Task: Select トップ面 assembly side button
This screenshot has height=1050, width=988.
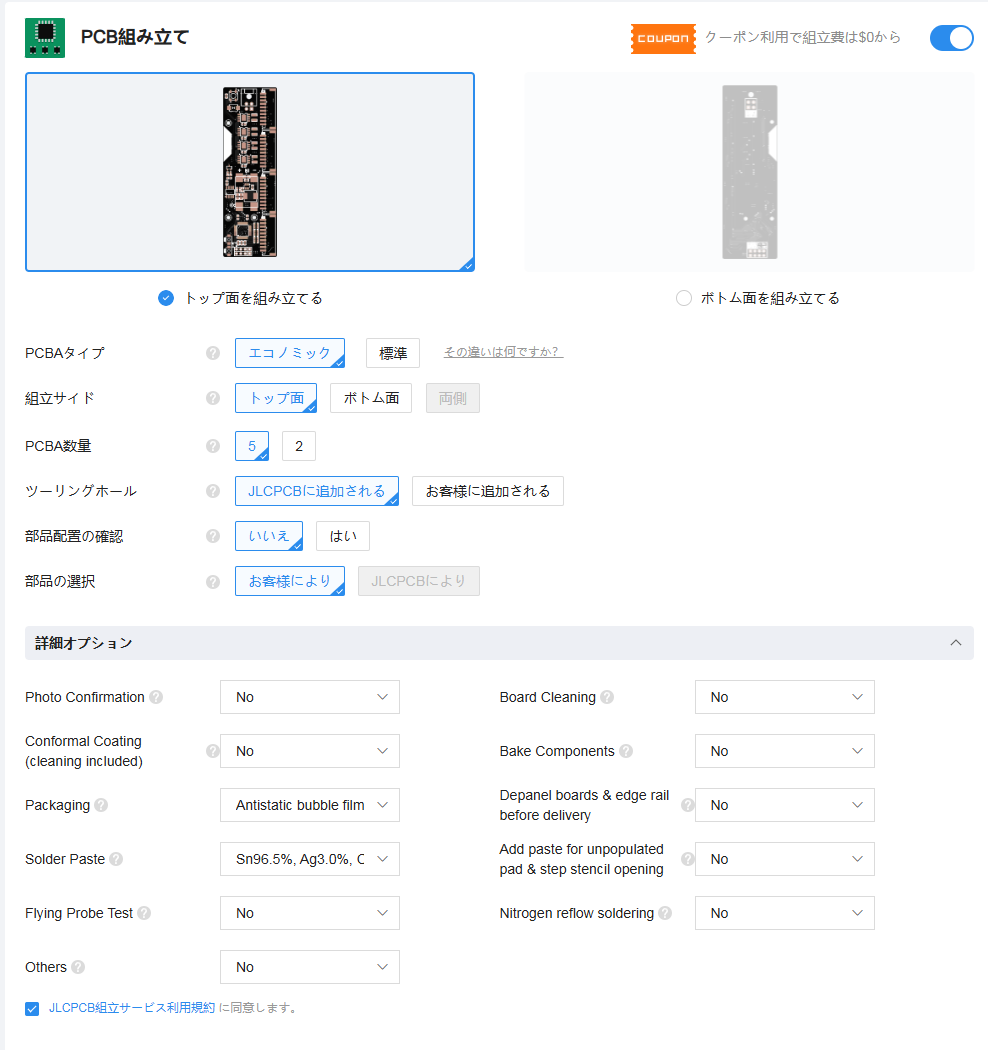Action: click(x=276, y=398)
